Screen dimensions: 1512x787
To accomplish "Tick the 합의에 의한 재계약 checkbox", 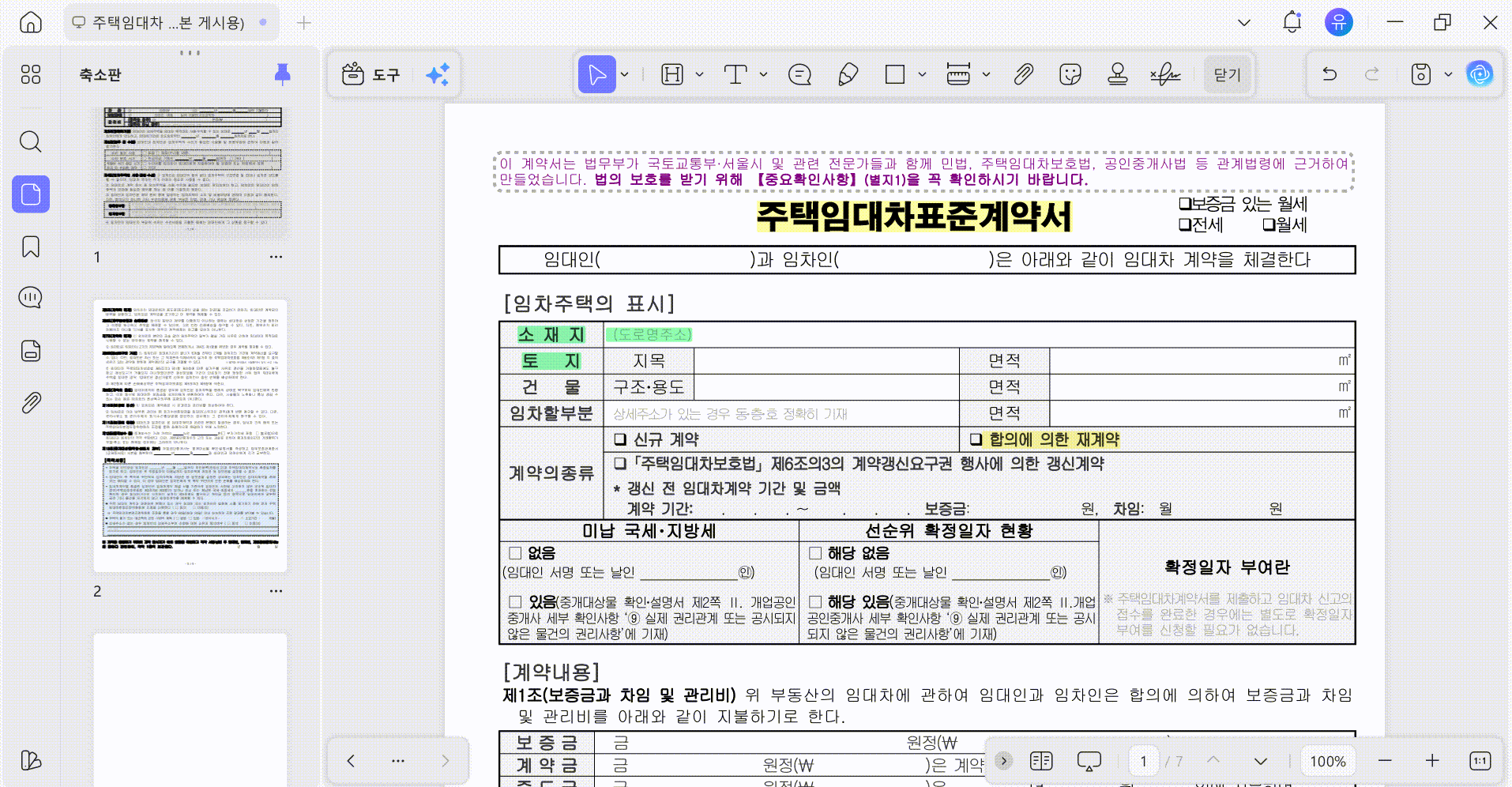I will tap(976, 439).
